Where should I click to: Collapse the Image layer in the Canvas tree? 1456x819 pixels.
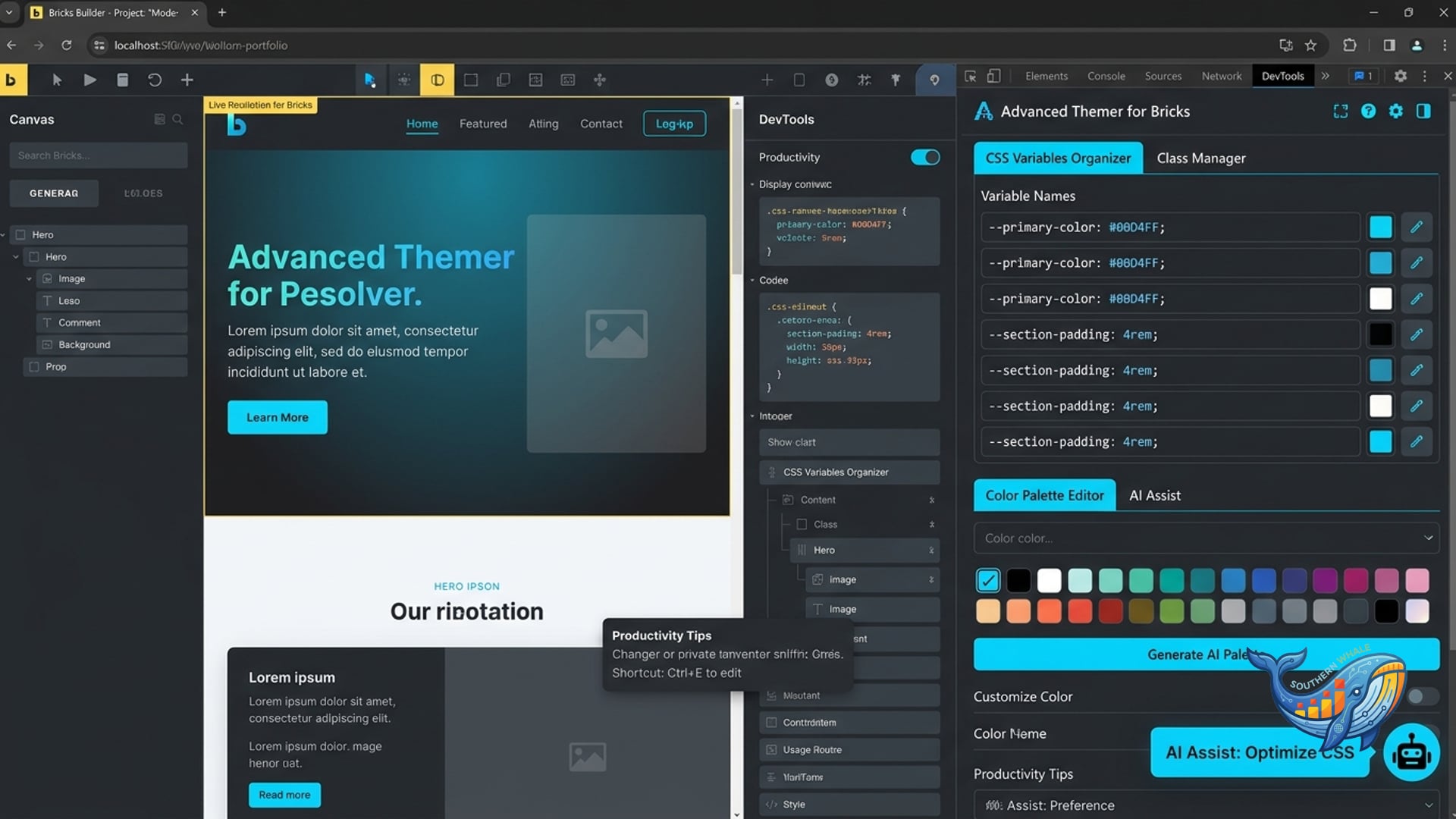pyautogui.click(x=29, y=279)
